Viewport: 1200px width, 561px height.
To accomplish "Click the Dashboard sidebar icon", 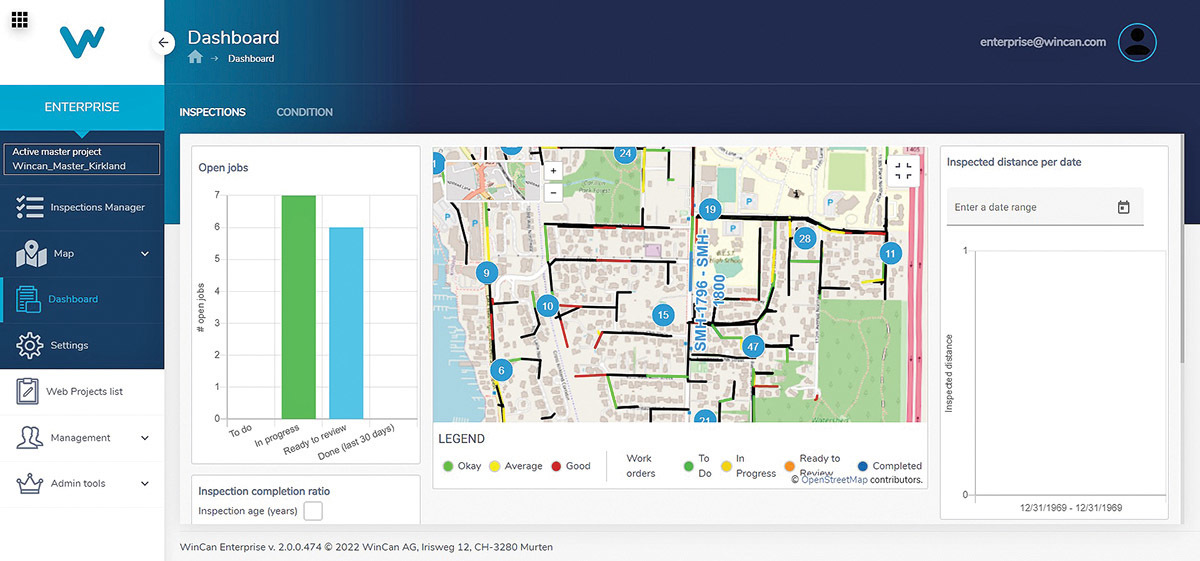I will click(29, 299).
